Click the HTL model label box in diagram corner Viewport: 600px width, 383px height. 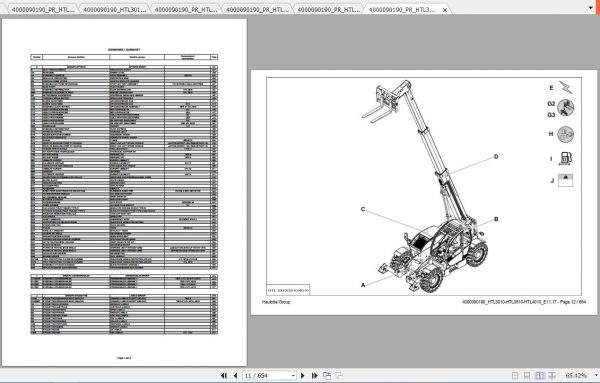[288, 290]
